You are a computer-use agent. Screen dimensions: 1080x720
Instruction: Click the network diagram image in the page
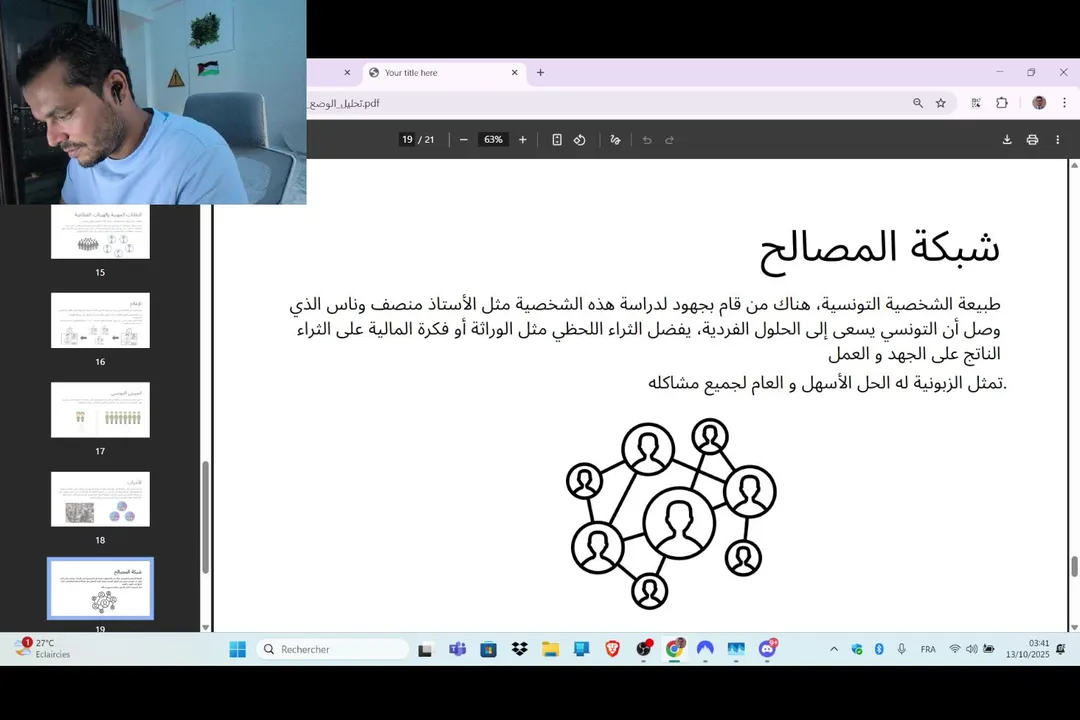click(672, 514)
